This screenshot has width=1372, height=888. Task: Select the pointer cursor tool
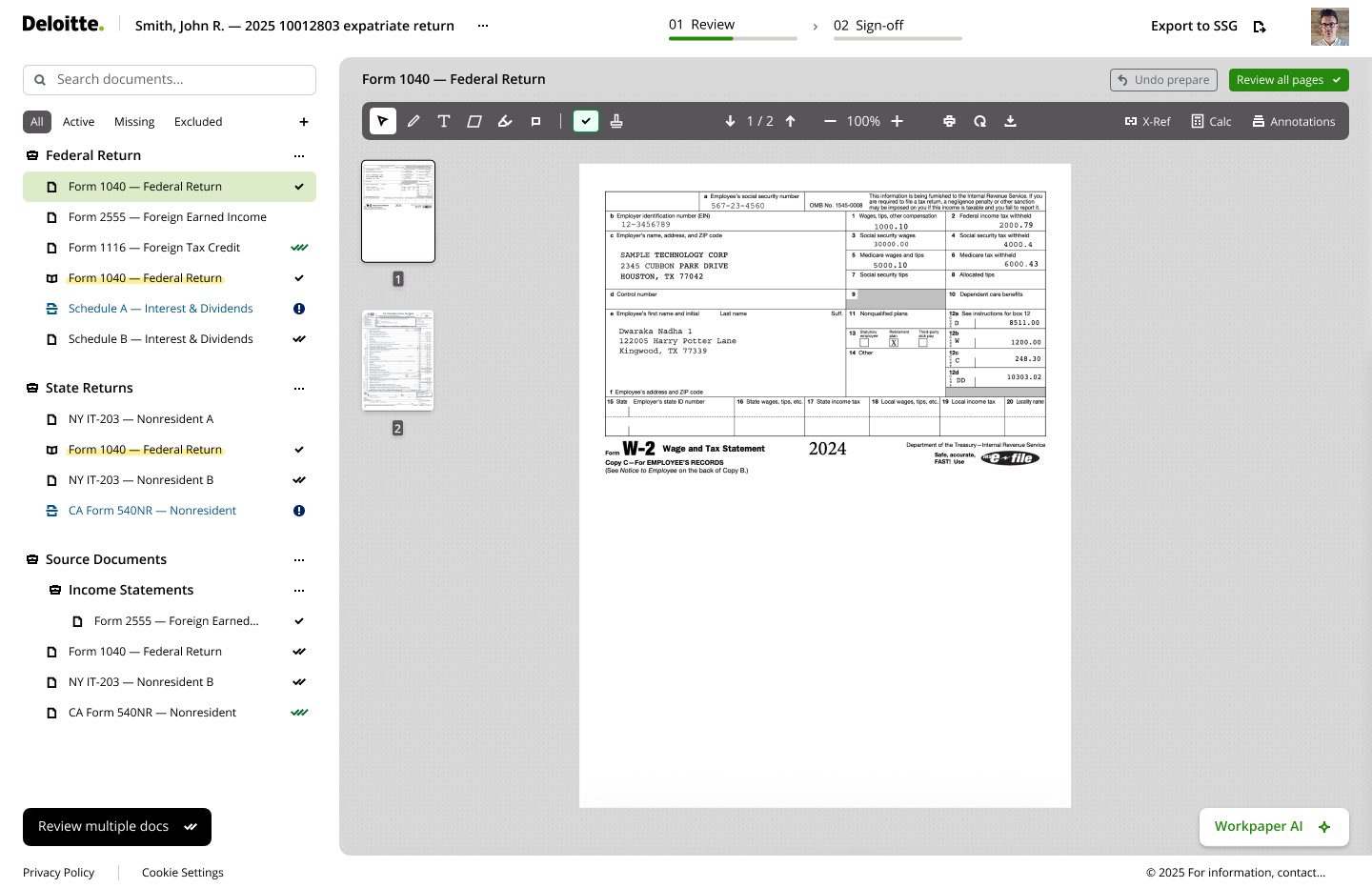click(x=383, y=121)
